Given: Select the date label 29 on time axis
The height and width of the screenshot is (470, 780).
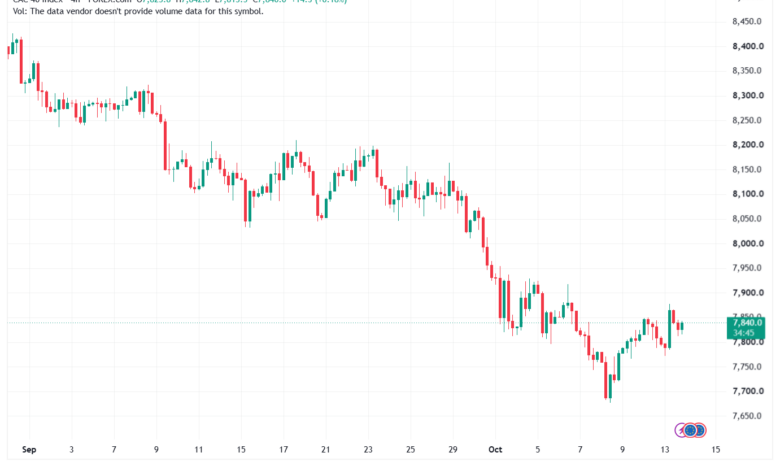Looking at the screenshot, I should (452, 450).
